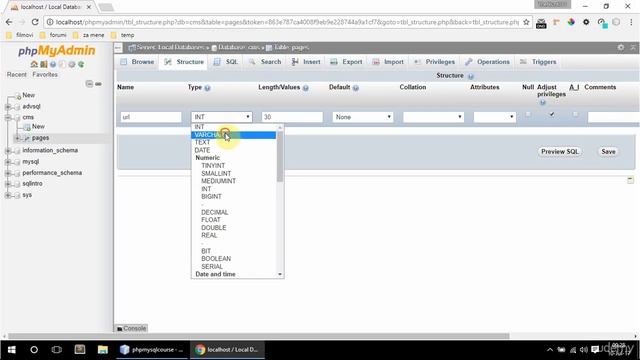Viewport: 640px width, 360px height.
Task: Expand the performance_schema database node
Action: click(8, 173)
